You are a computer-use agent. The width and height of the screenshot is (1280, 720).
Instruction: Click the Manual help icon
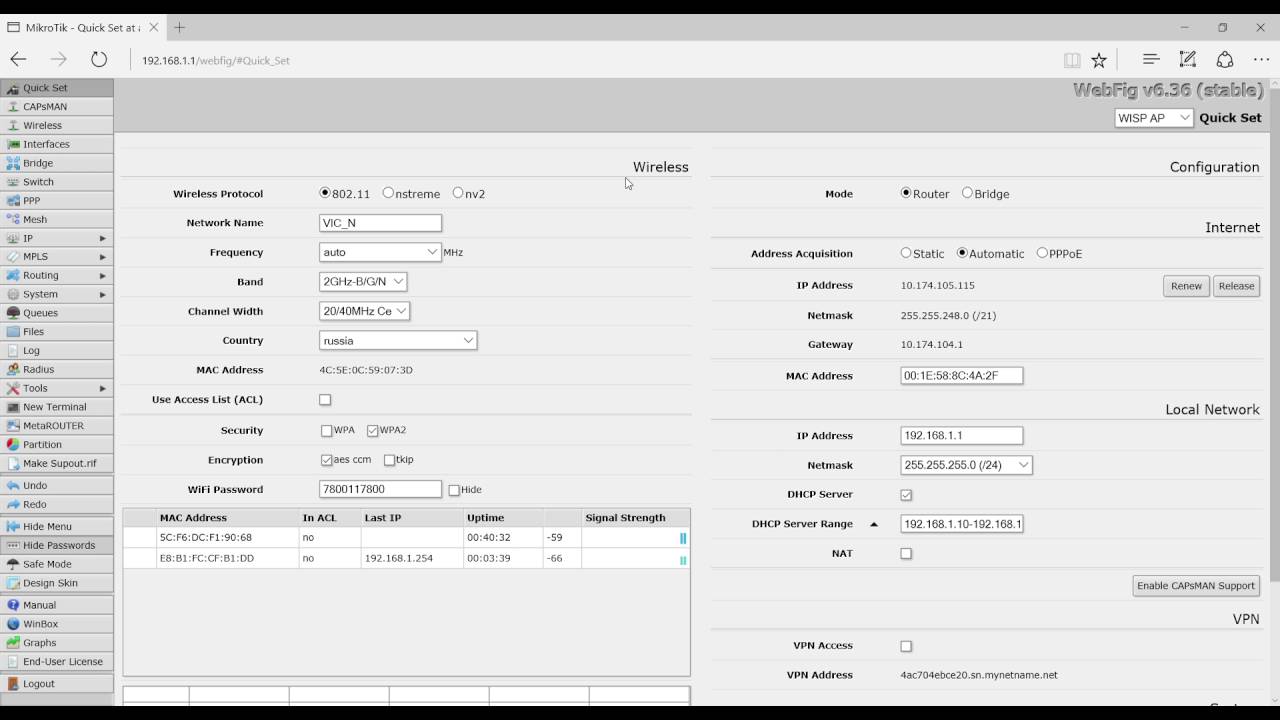(x=13, y=605)
